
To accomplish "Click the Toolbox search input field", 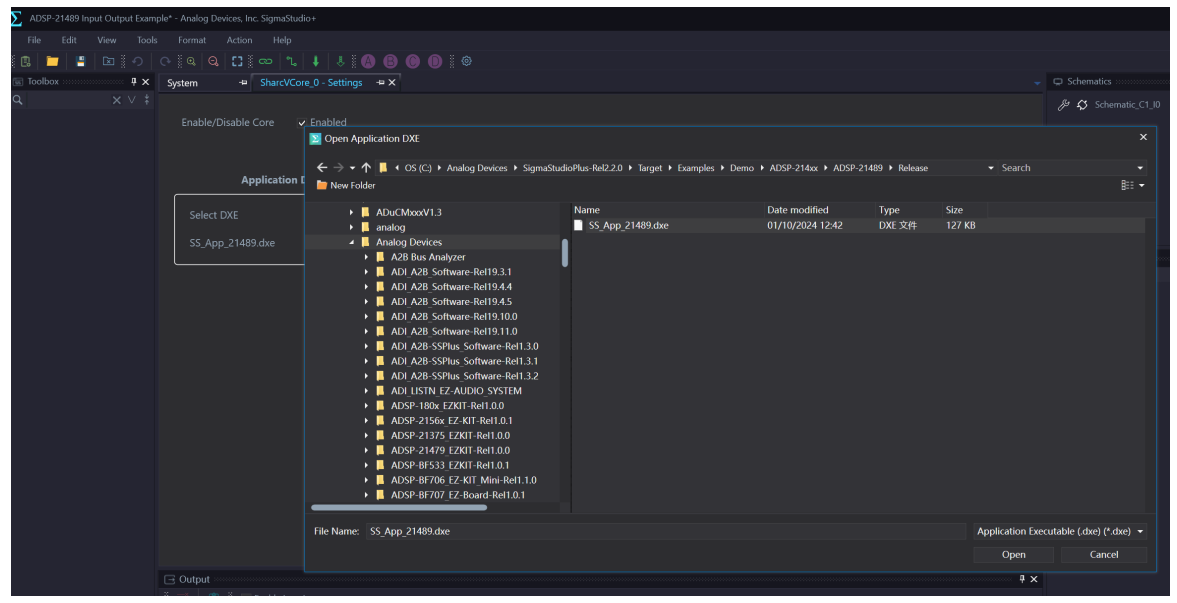I will pyautogui.click(x=68, y=100).
